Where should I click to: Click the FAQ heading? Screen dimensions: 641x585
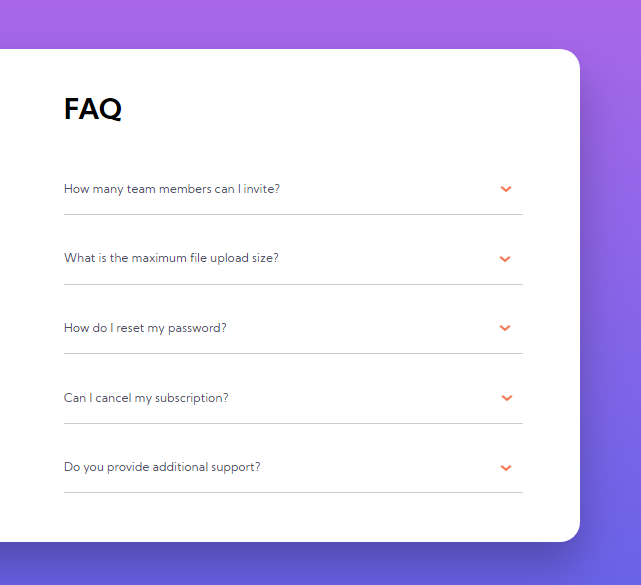pyautogui.click(x=93, y=109)
